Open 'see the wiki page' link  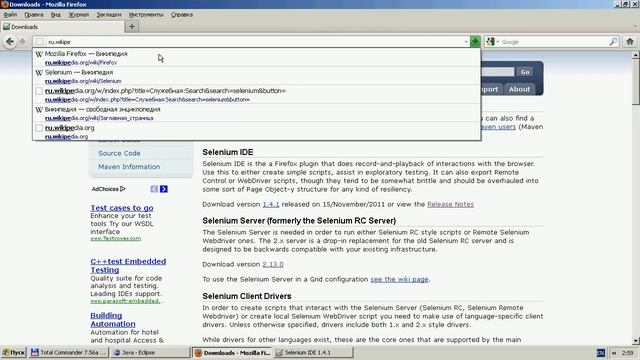pyautogui.click(x=399, y=279)
